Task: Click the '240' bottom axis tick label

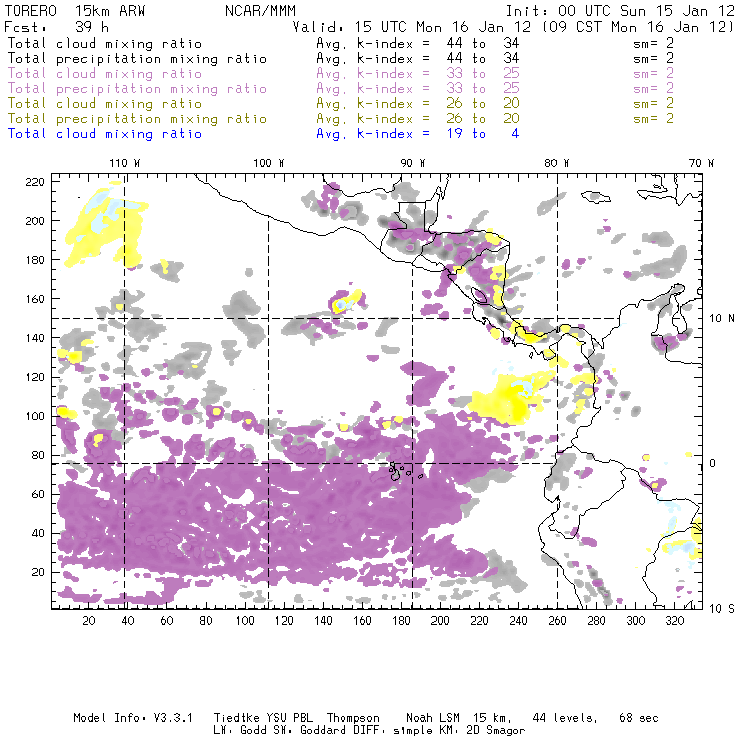Action: coord(518,621)
